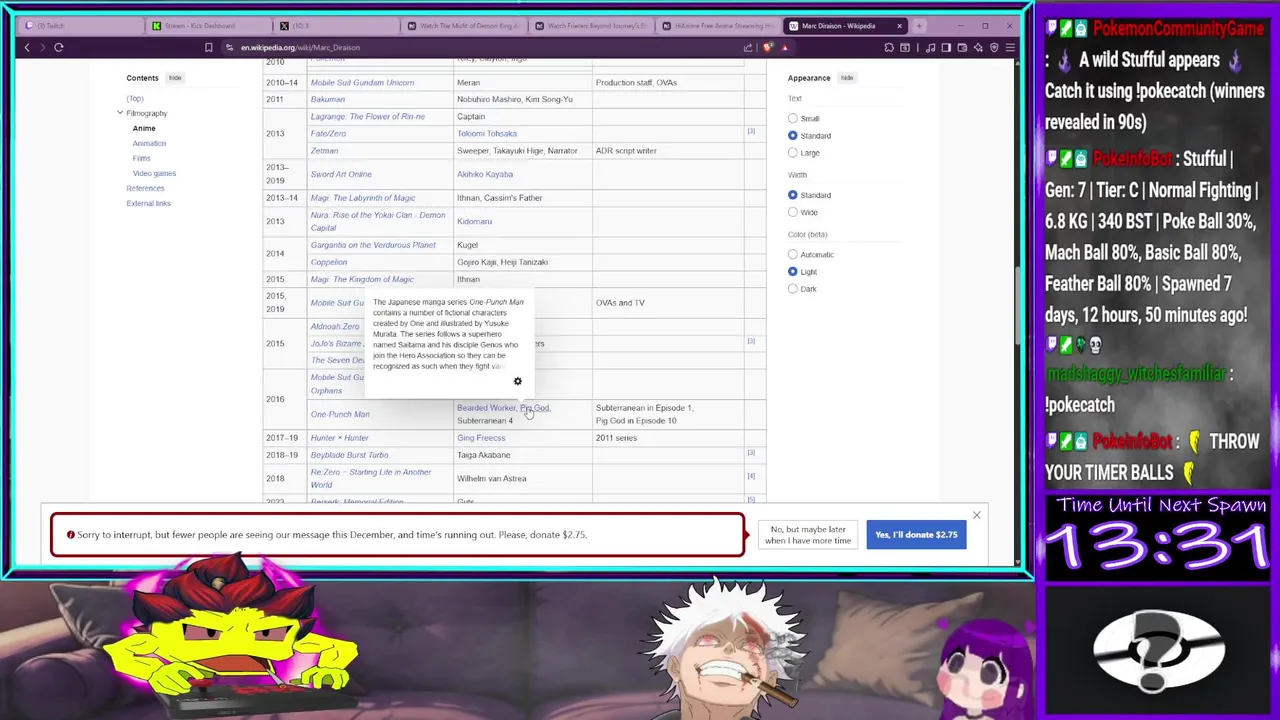
Task: Select Standard width option
Action: pos(793,195)
